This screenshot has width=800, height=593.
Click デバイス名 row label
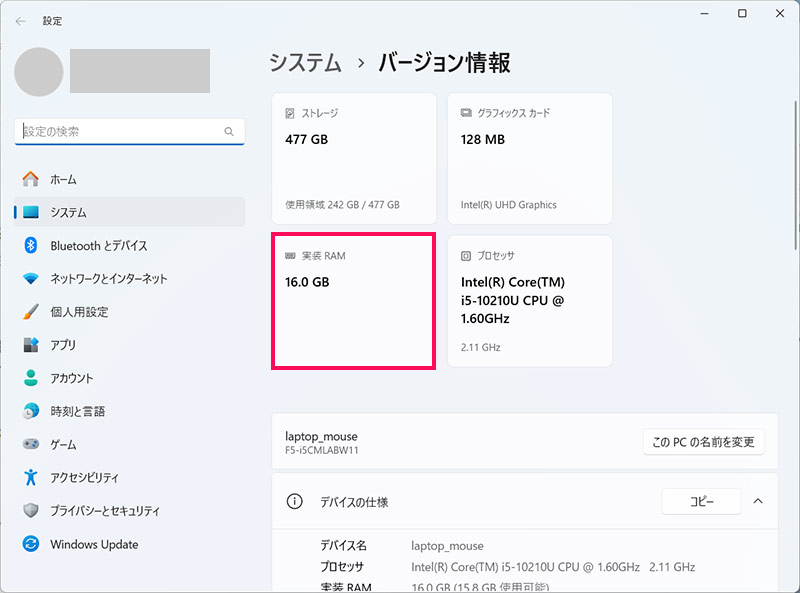343,546
